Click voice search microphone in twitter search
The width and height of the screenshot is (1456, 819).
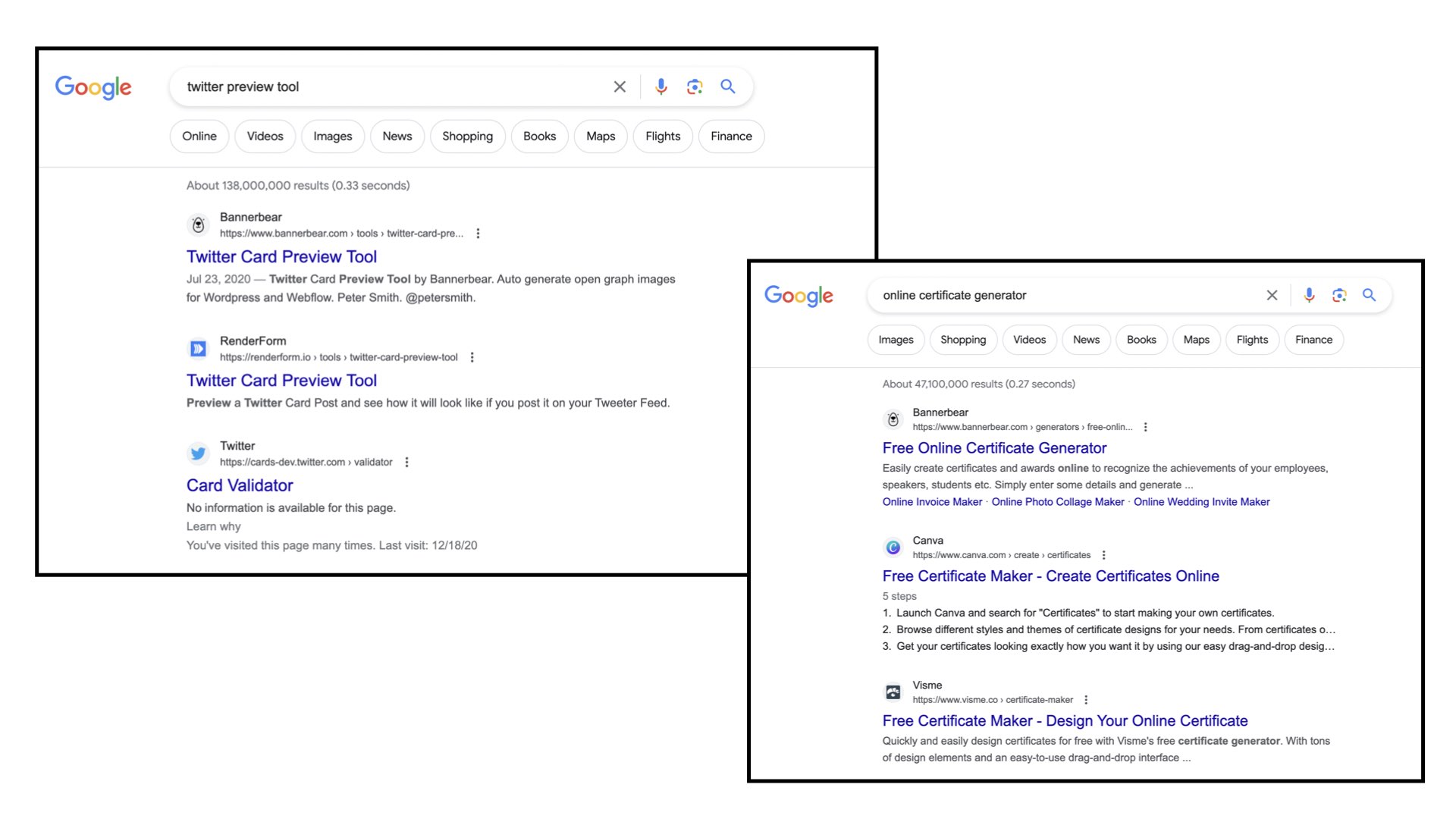(x=661, y=86)
